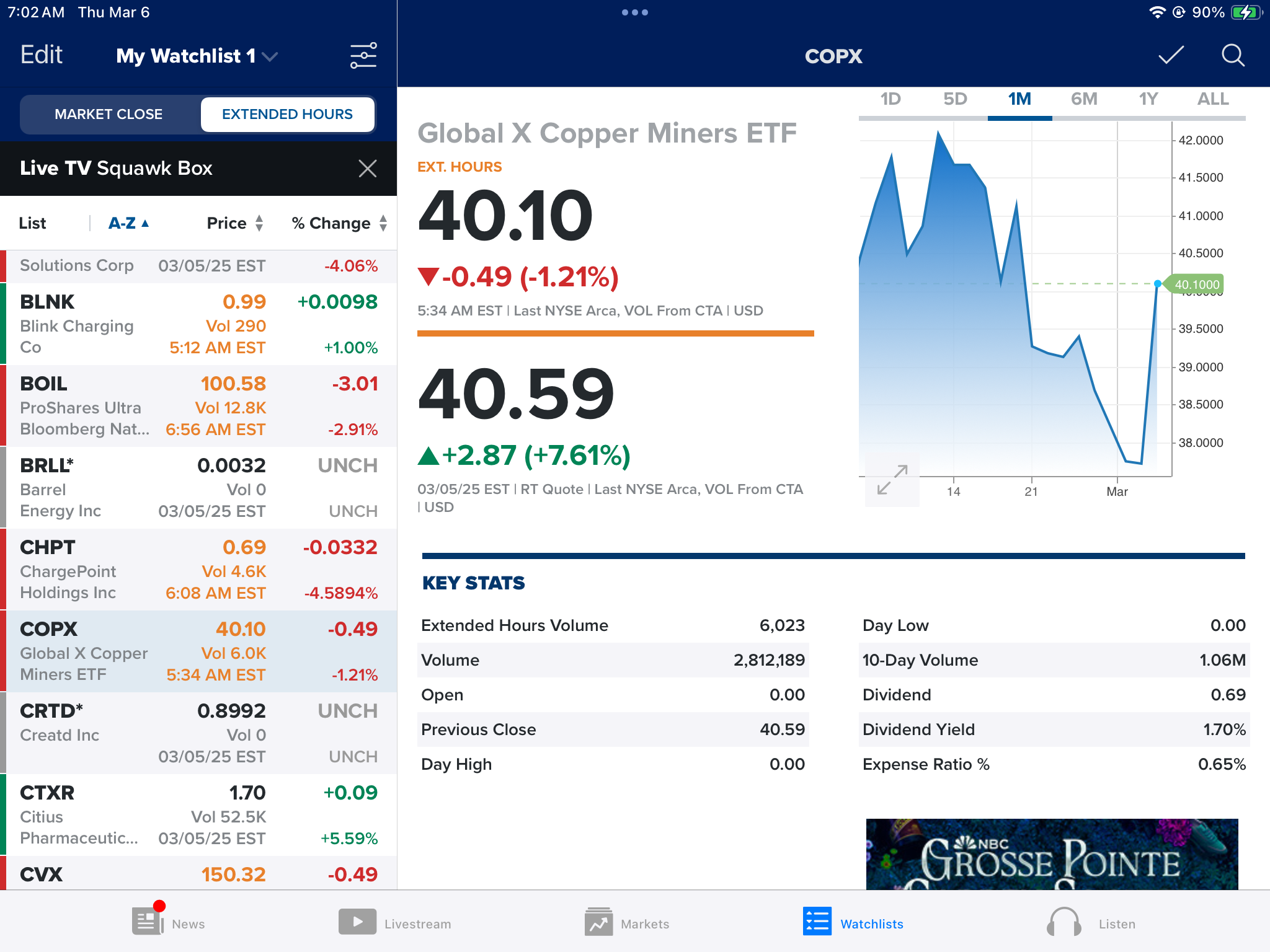Tap the Previous Close 40.59 row
Viewport: 1270px width, 952px height.
(x=613, y=729)
